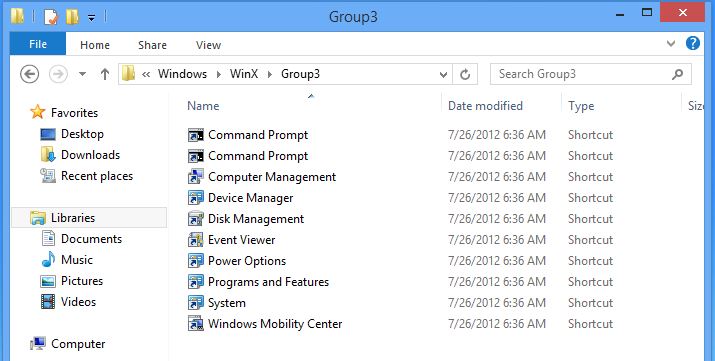
Task: Show hidden breadcrumb path chevrons
Action: click(146, 74)
